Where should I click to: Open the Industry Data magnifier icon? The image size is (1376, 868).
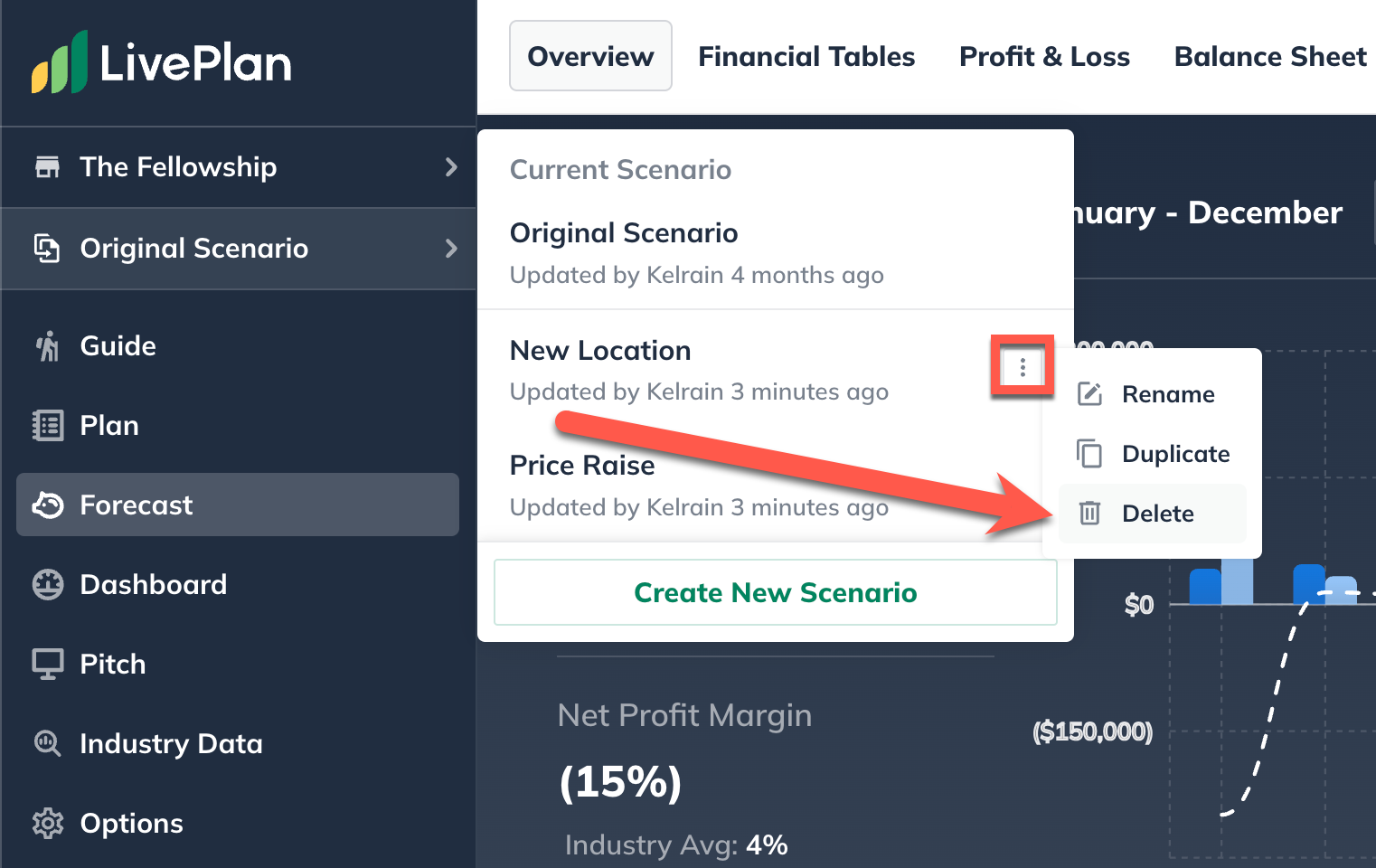pyautogui.click(x=47, y=744)
